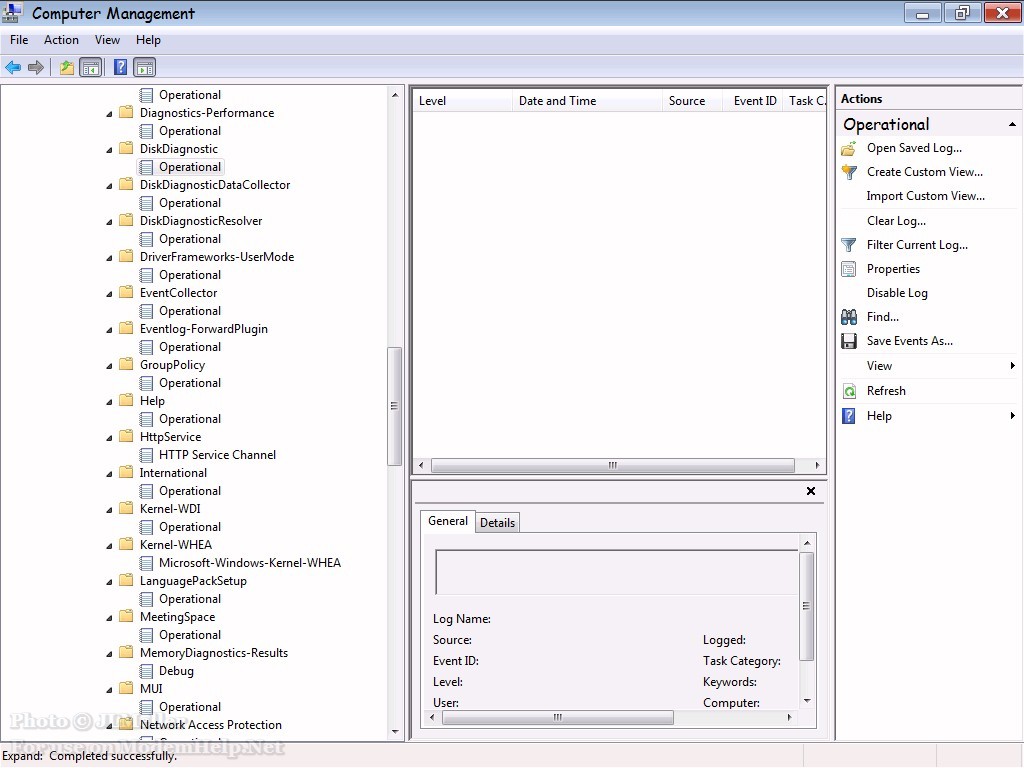
Task: Collapse the DiskDiagnosticDataCollector tree node
Action: pos(109,186)
